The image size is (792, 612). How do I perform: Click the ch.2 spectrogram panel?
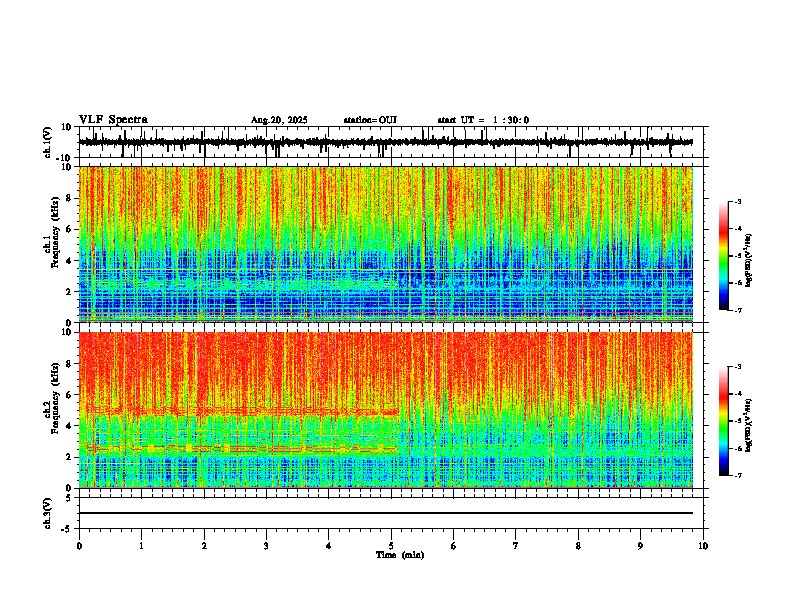click(x=385, y=410)
